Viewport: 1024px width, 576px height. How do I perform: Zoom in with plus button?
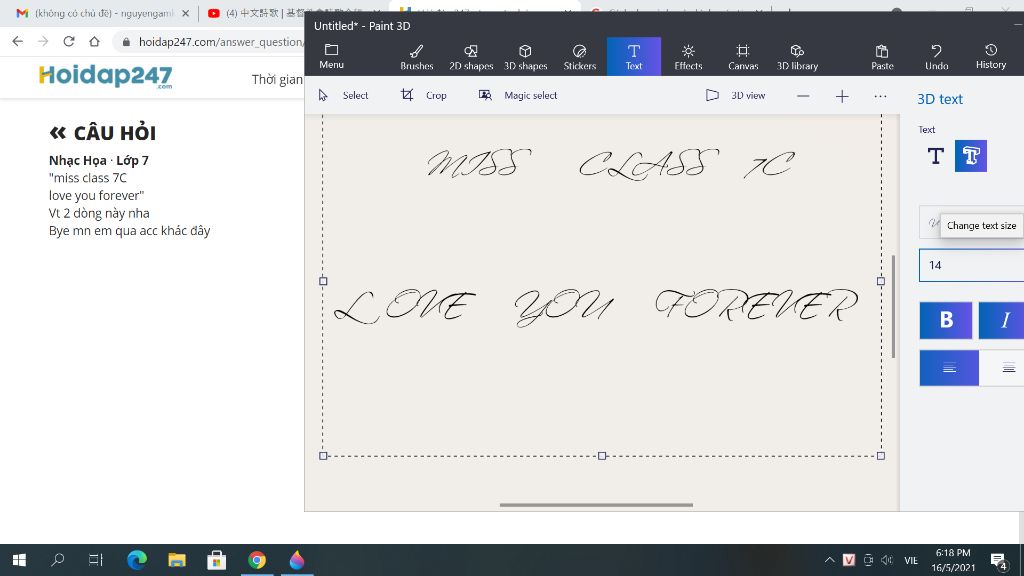pos(842,96)
